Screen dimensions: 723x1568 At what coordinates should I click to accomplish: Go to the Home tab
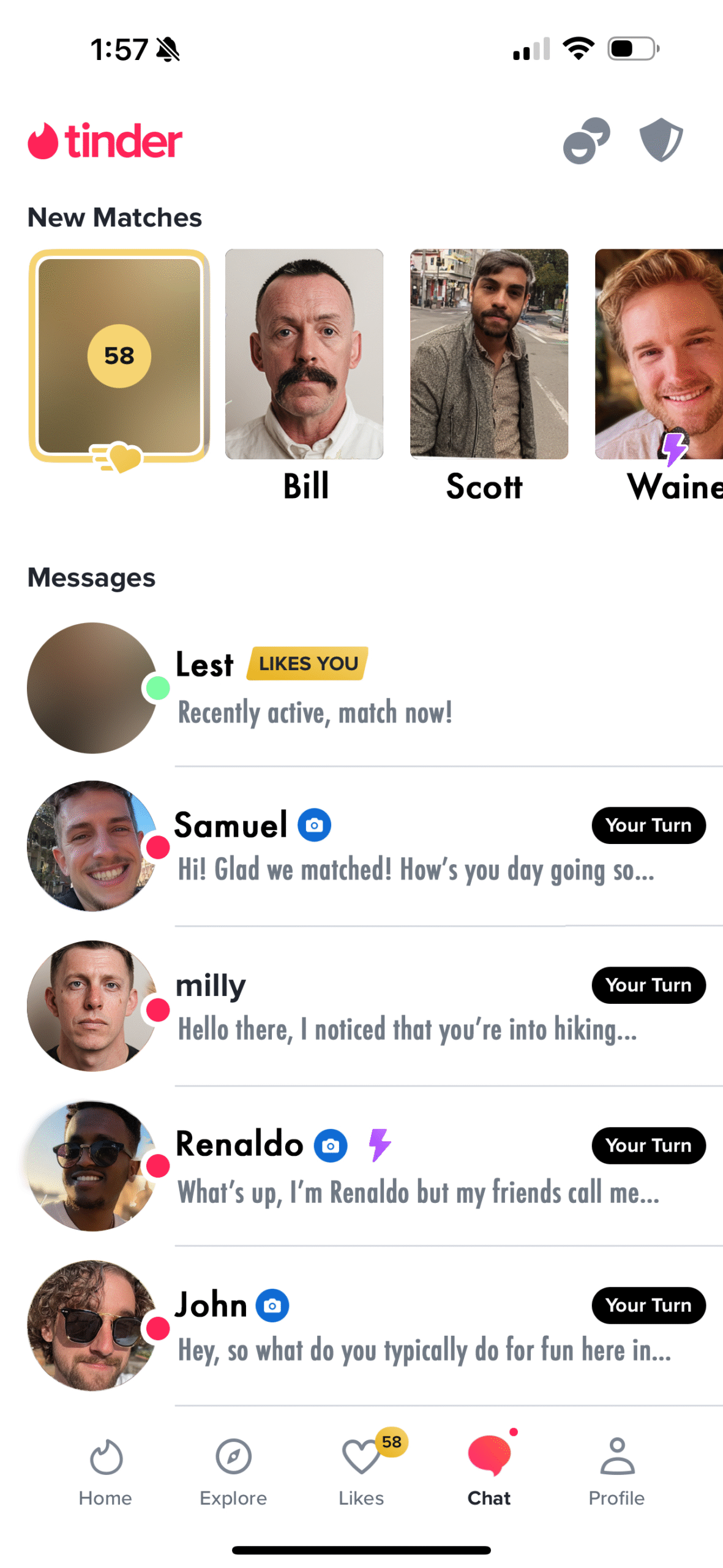105,1471
